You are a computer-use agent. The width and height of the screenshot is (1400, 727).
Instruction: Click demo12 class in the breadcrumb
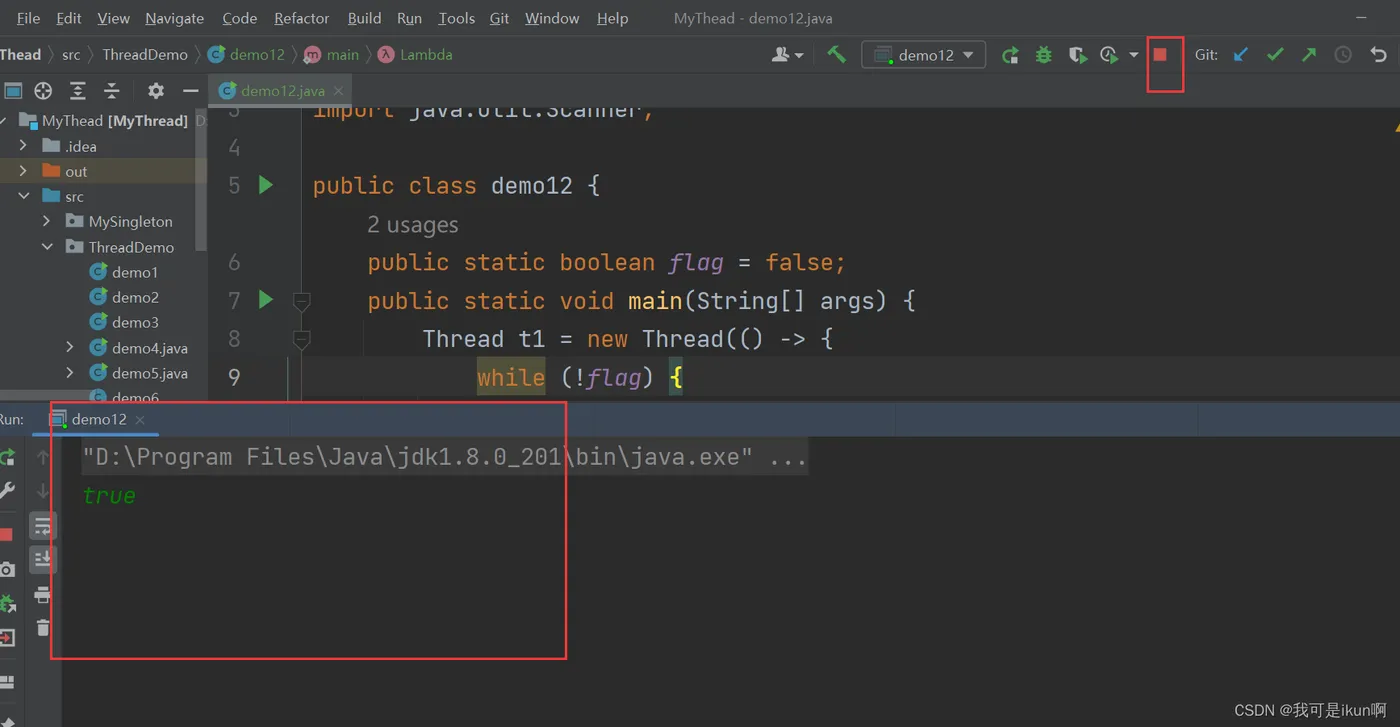coord(247,55)
